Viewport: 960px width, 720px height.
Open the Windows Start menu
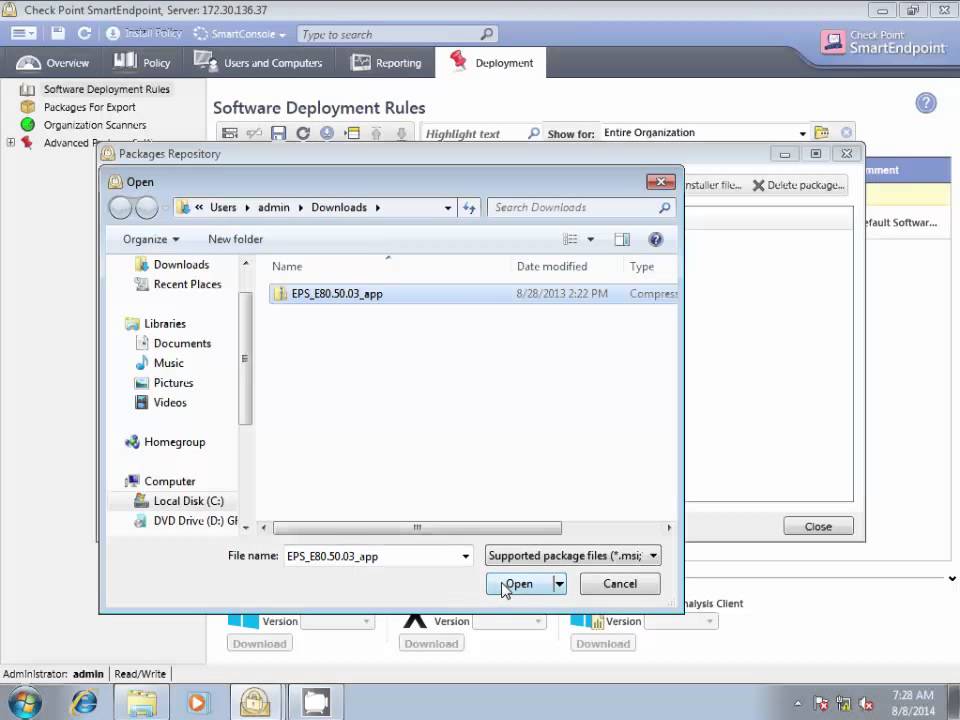25,702
